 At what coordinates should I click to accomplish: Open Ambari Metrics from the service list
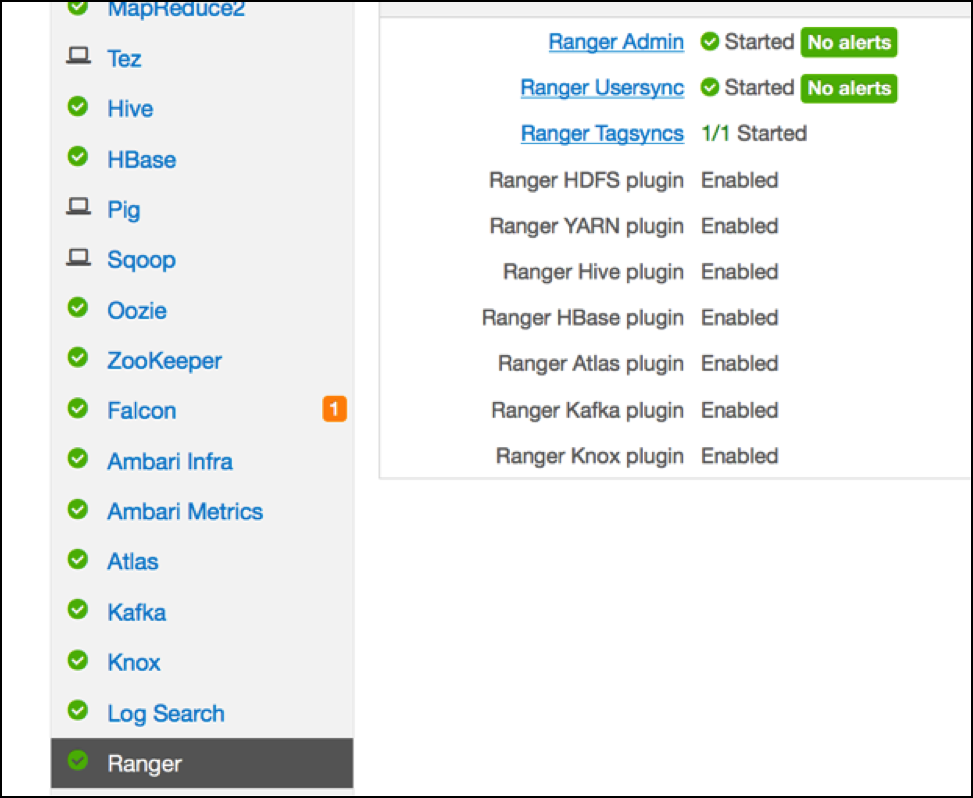[x=185, y=511]
